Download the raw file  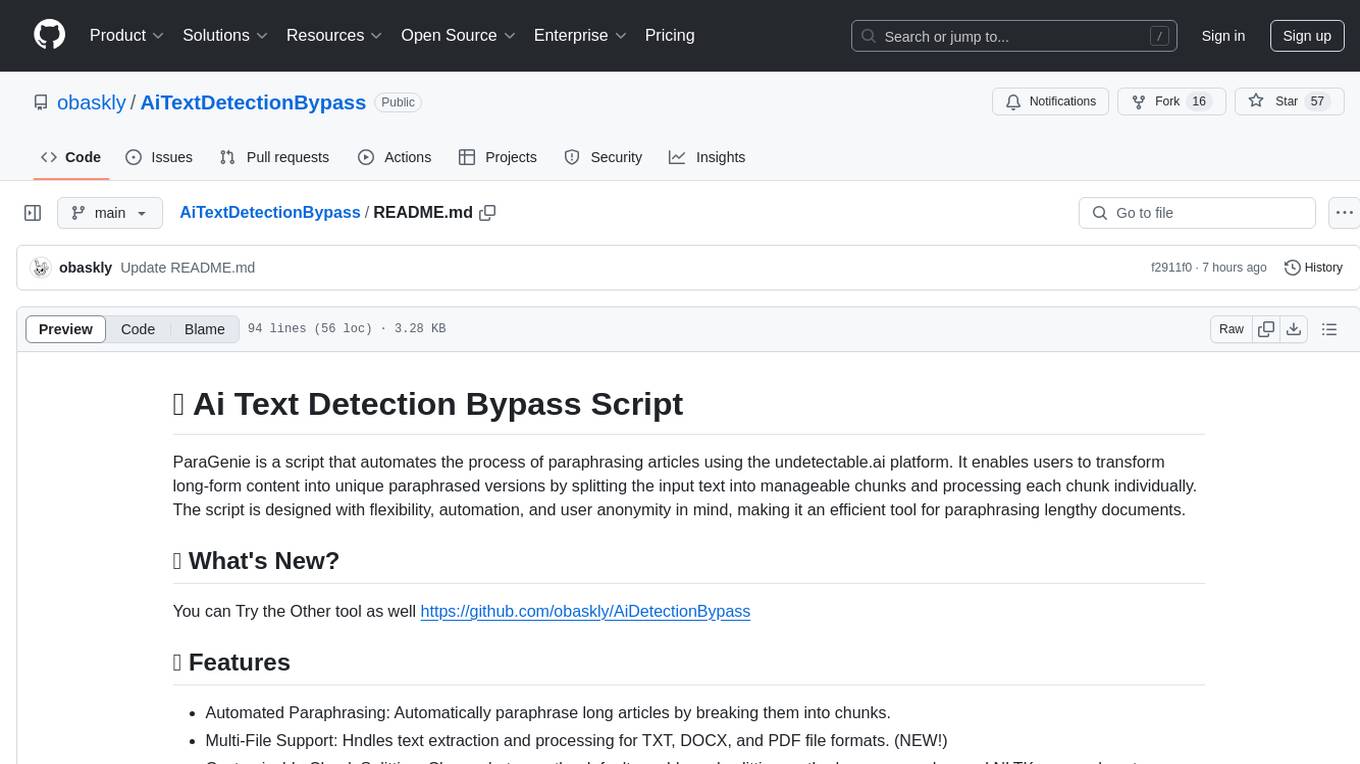click(1293, 329)
